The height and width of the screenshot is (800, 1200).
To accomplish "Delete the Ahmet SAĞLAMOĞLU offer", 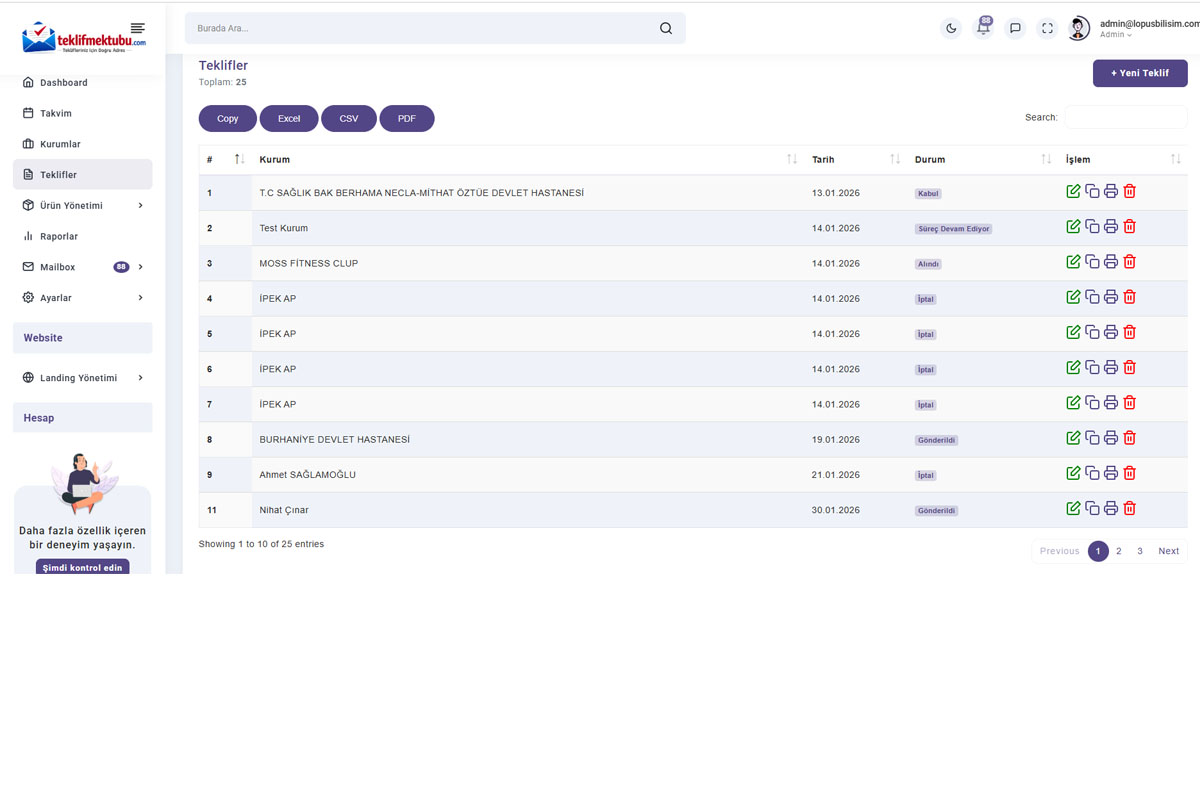I will tap(1129, 473).
